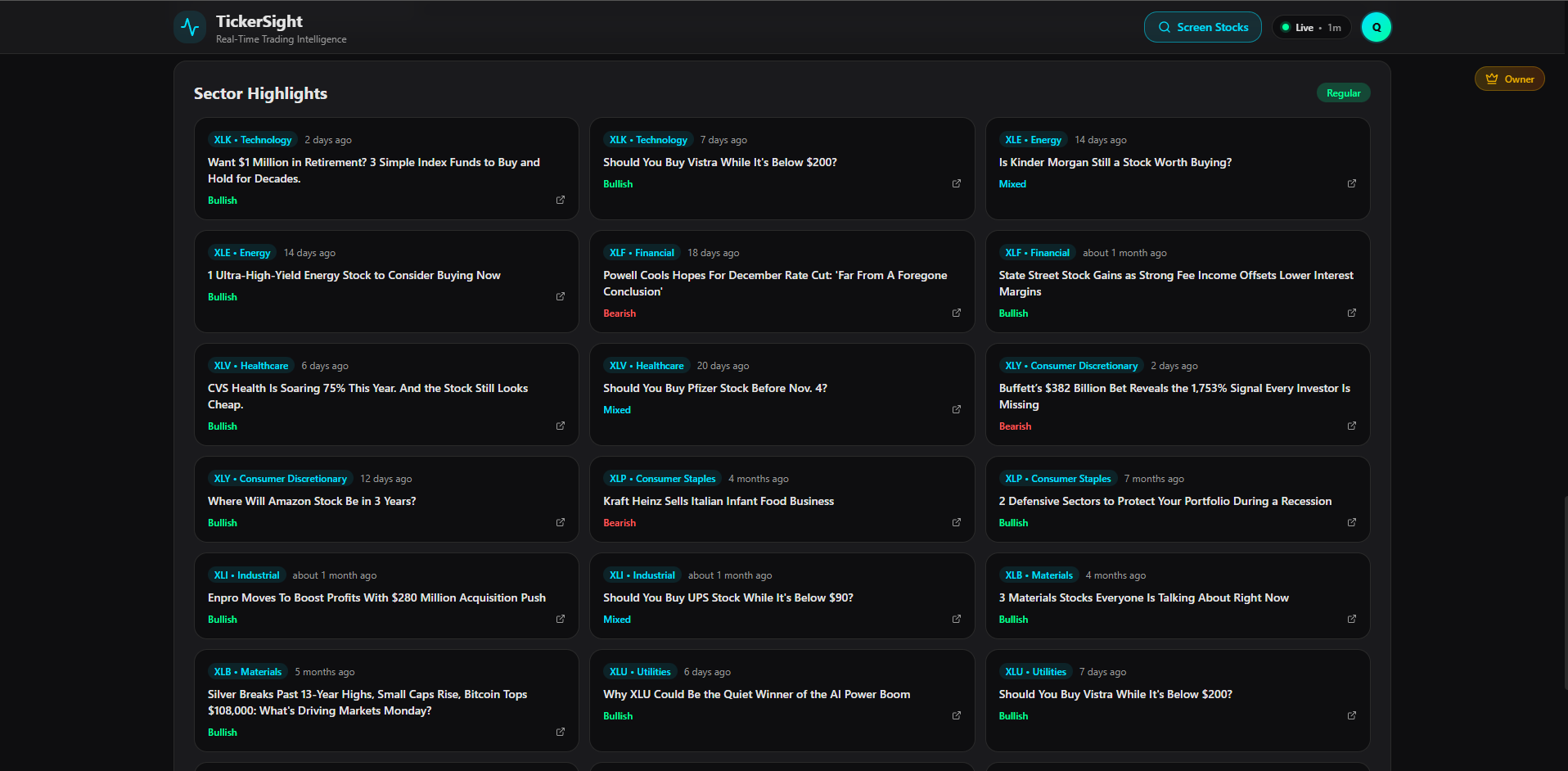
Task: Click Bearish label on the Powell card
Action: (620, 313)
